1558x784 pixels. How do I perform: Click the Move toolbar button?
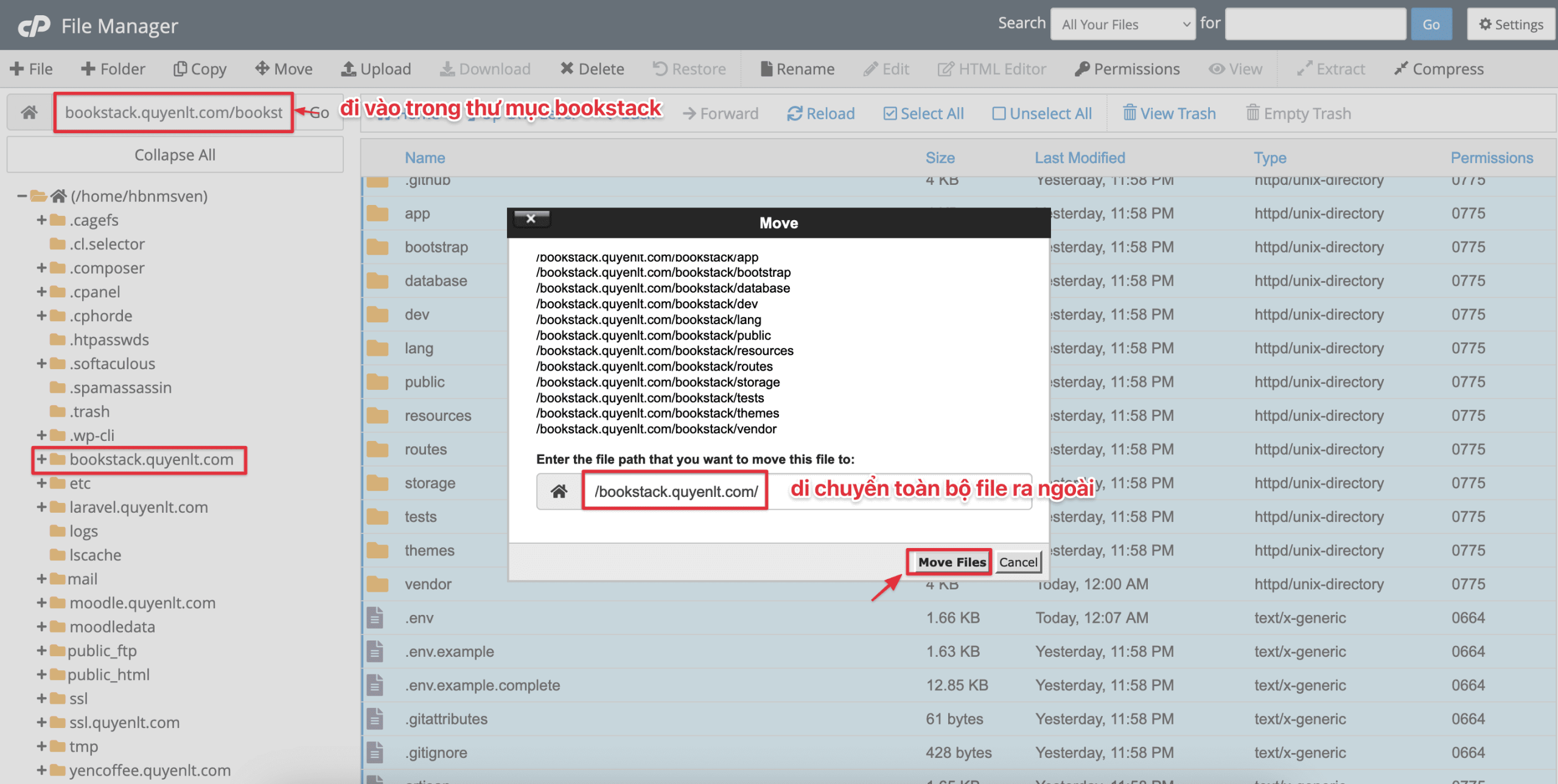click(x=284, y=69)
